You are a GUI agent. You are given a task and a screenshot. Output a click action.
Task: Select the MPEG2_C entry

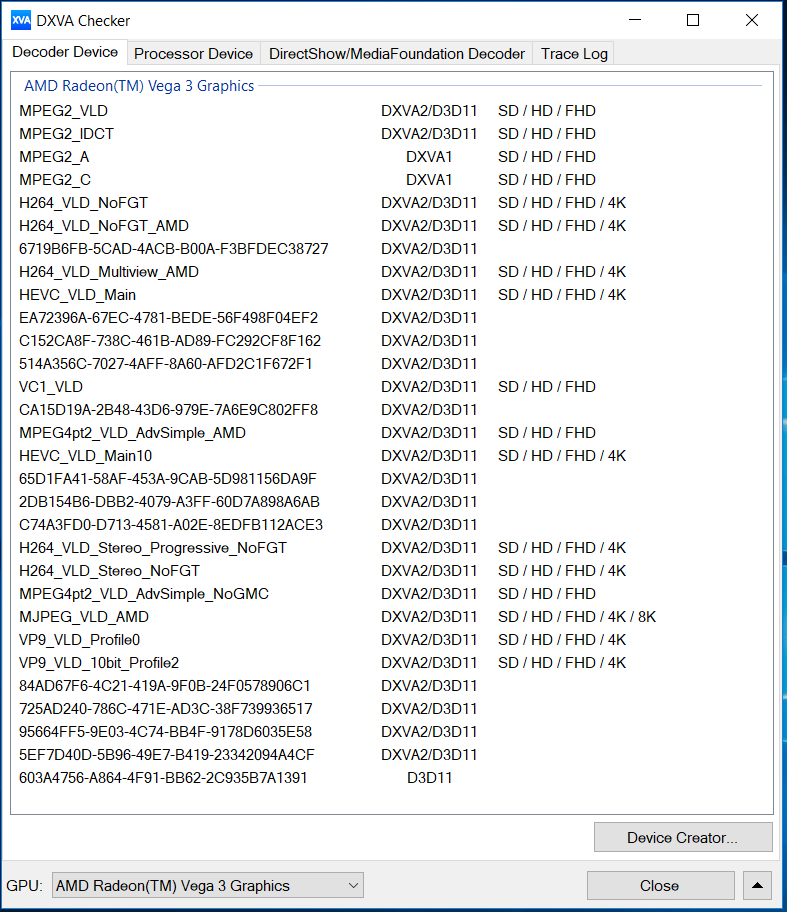(x=390, y=180)
